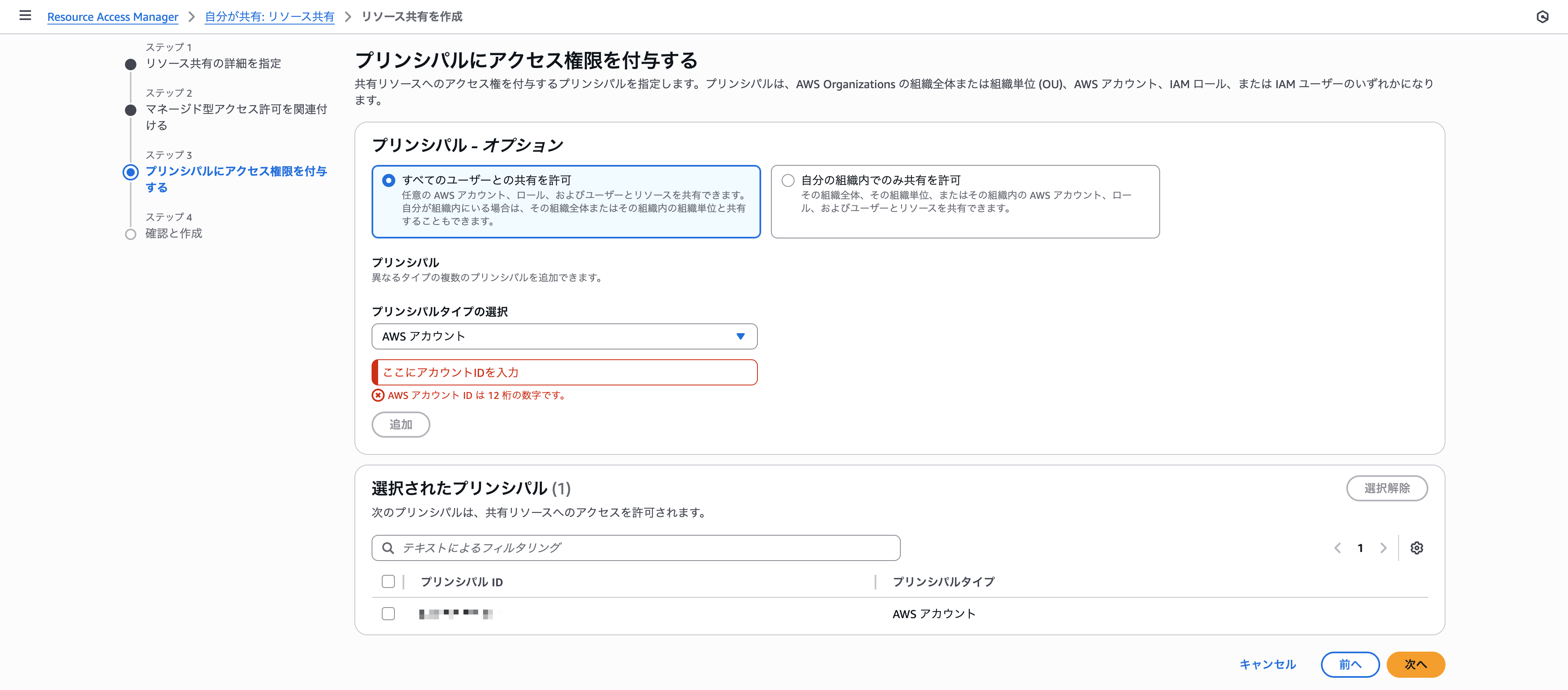Click the 自分が共有: リソース共有 breadcrumb
Screen dimensions: 1568x690
click(x=269, y=16)
